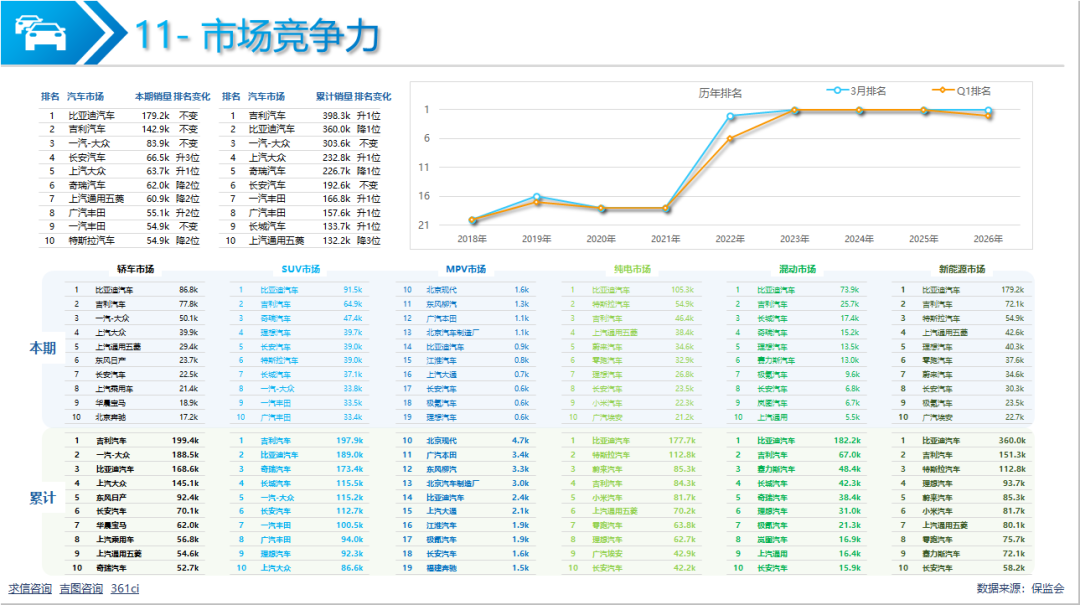Click the 3月排名 legend entry

[x=857, y=90]
